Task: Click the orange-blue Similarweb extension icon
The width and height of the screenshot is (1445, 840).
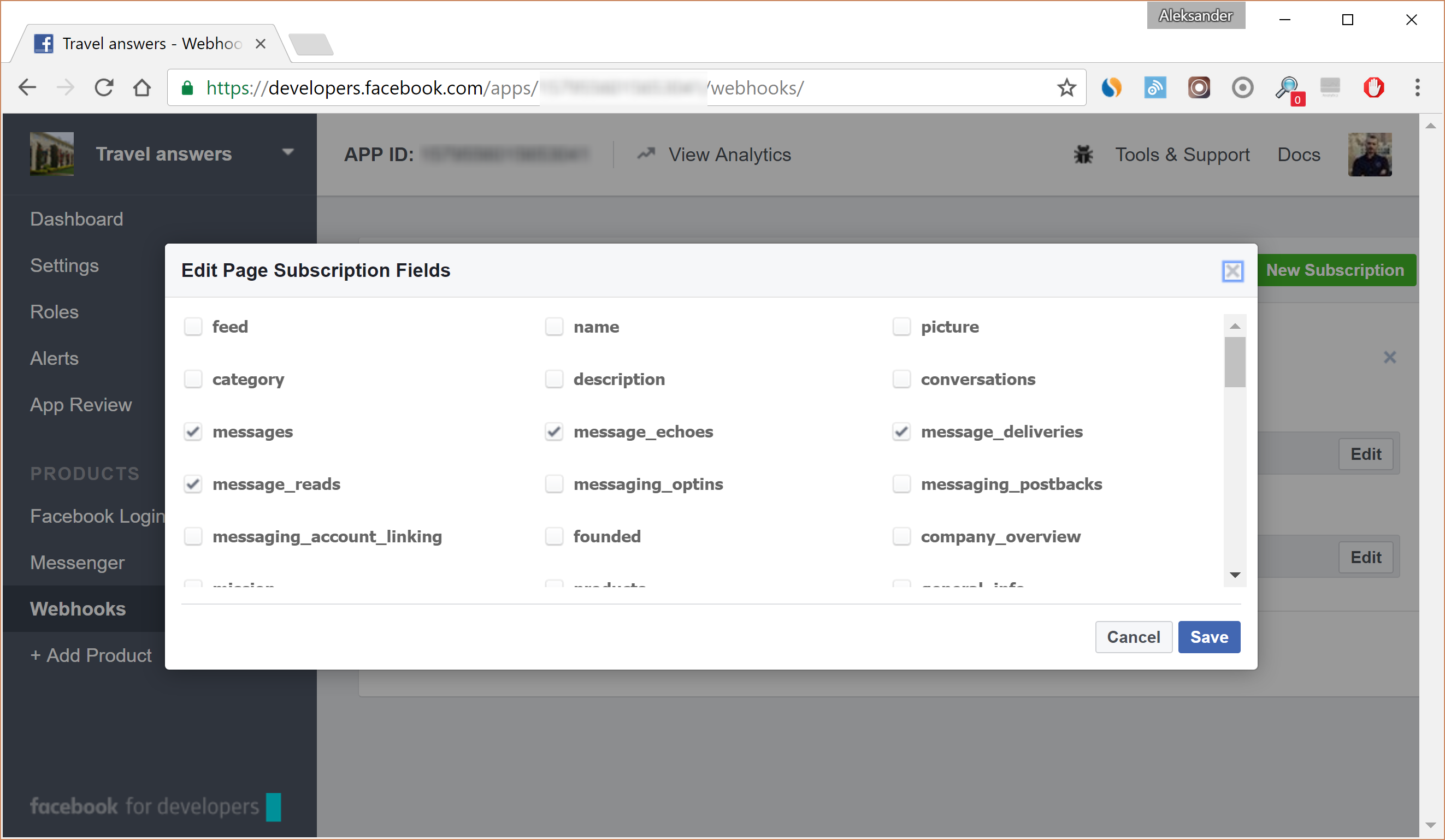Action: (x=1112, y=87)
